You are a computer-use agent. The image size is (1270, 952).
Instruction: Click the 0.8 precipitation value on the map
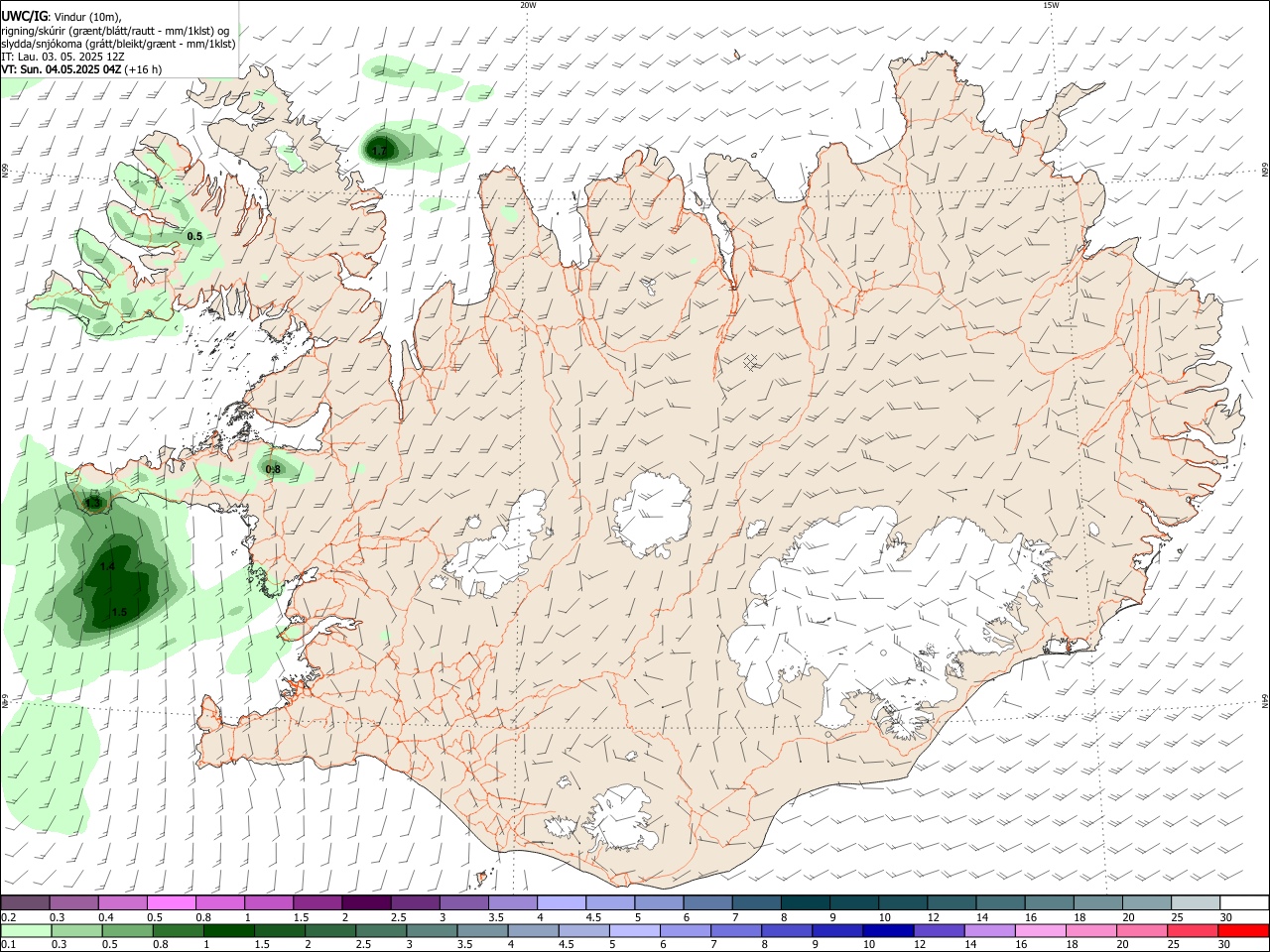(273, 469)
